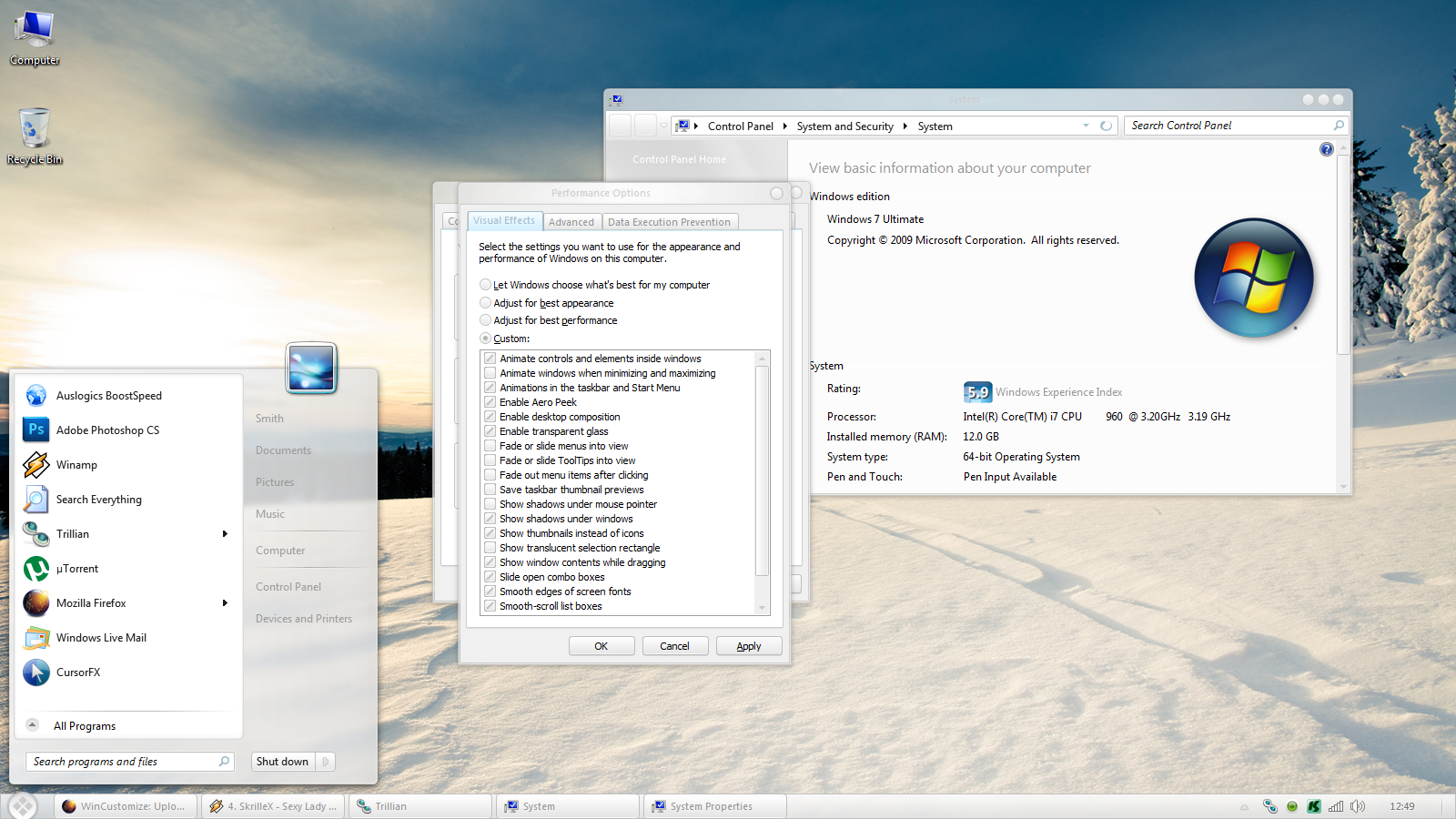Click the Search programs and files box
This screenshot has height=819, width=1456.
click(x=123, y=762)
